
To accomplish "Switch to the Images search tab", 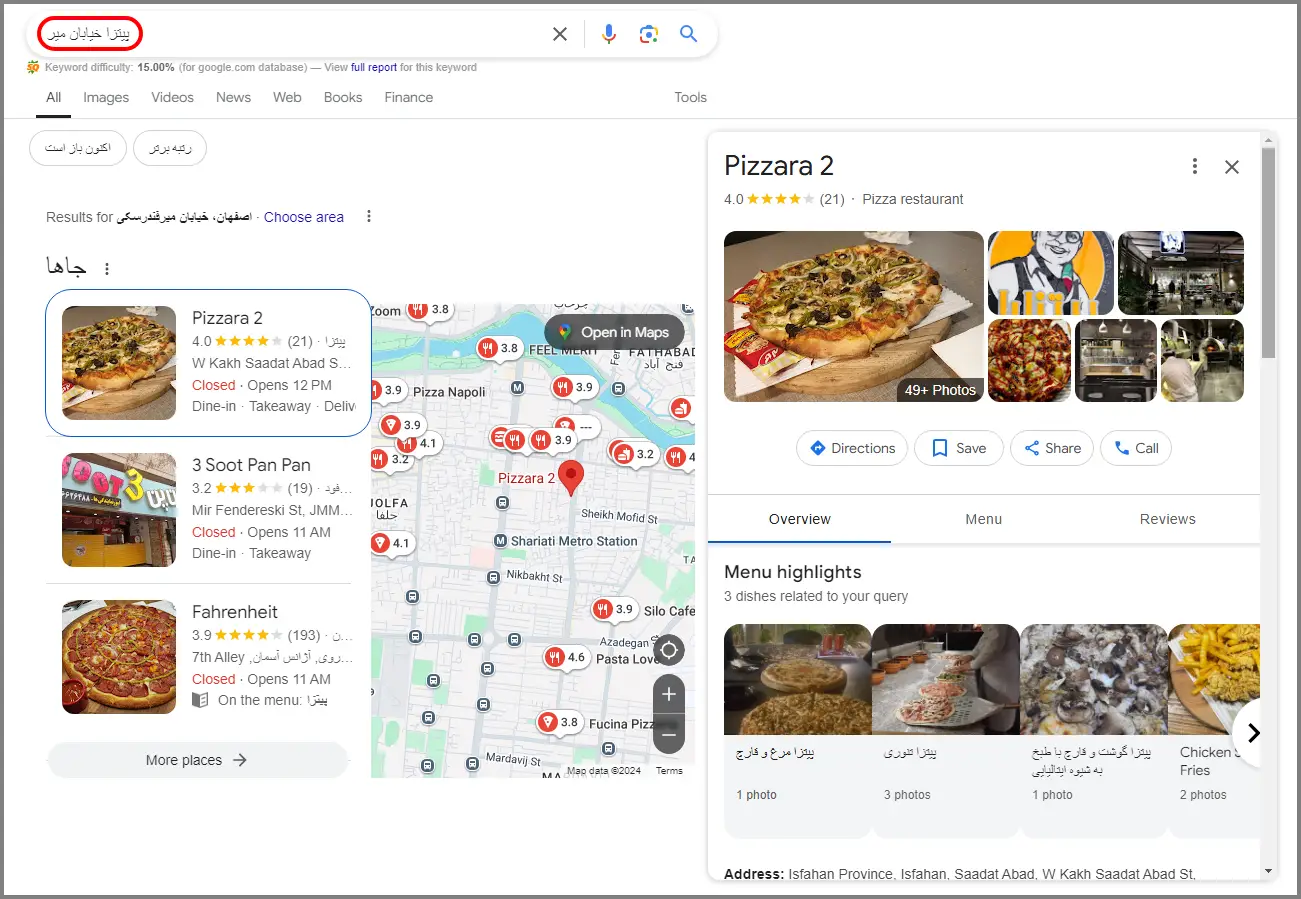I will coord(106,97).
